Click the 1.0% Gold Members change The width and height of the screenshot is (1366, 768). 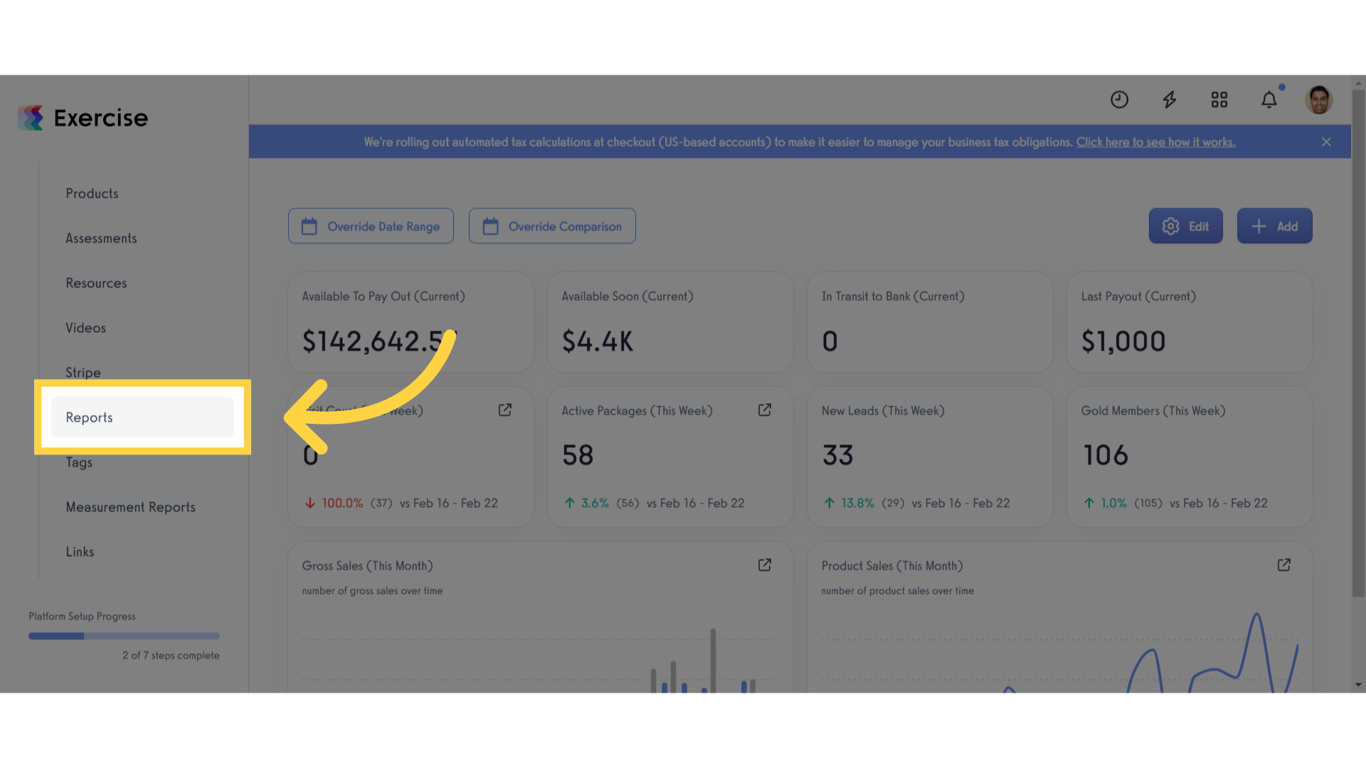click(x=1105, y=503)
